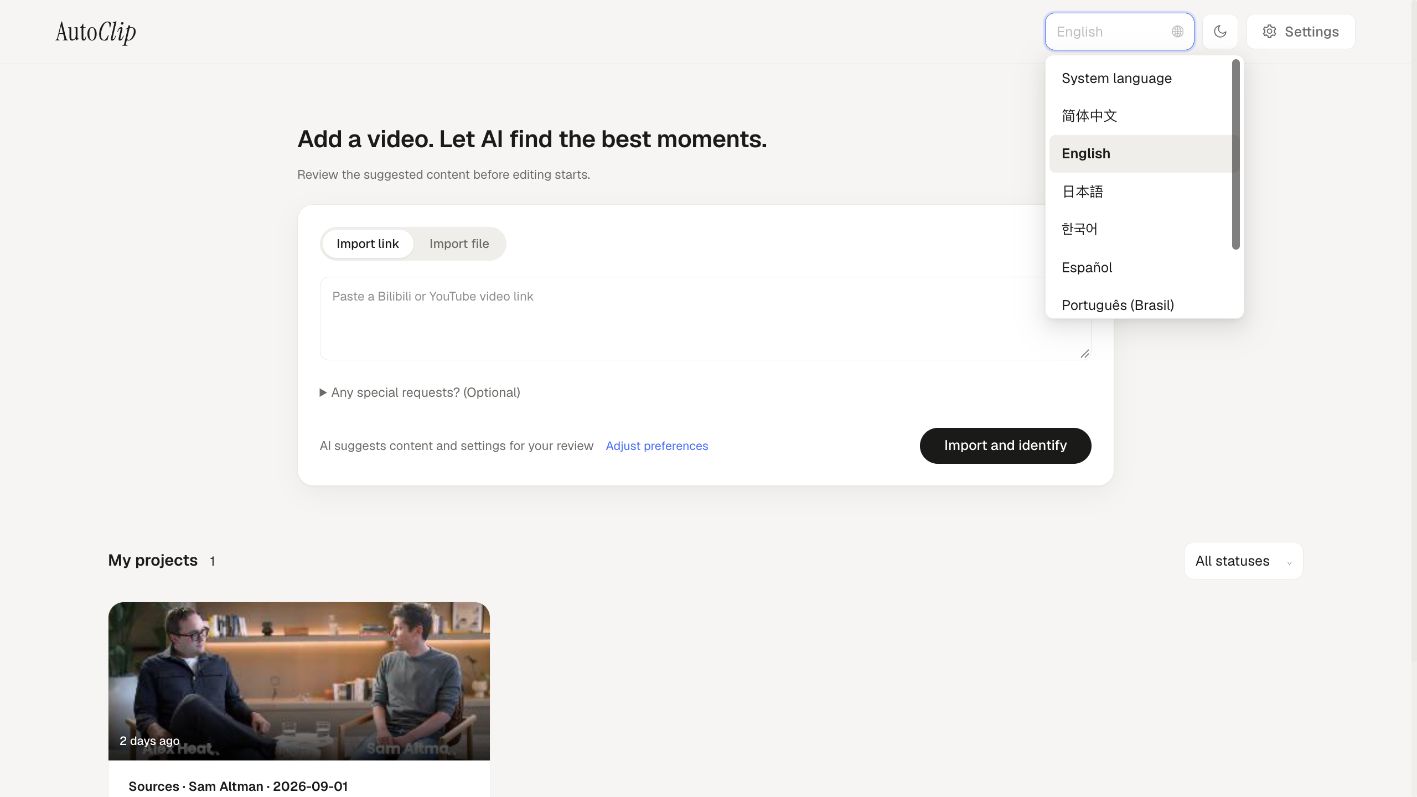Open the All statuses filter dropdown
The height and width of the screenshot is (797, 1417).
coord(1243,561)
